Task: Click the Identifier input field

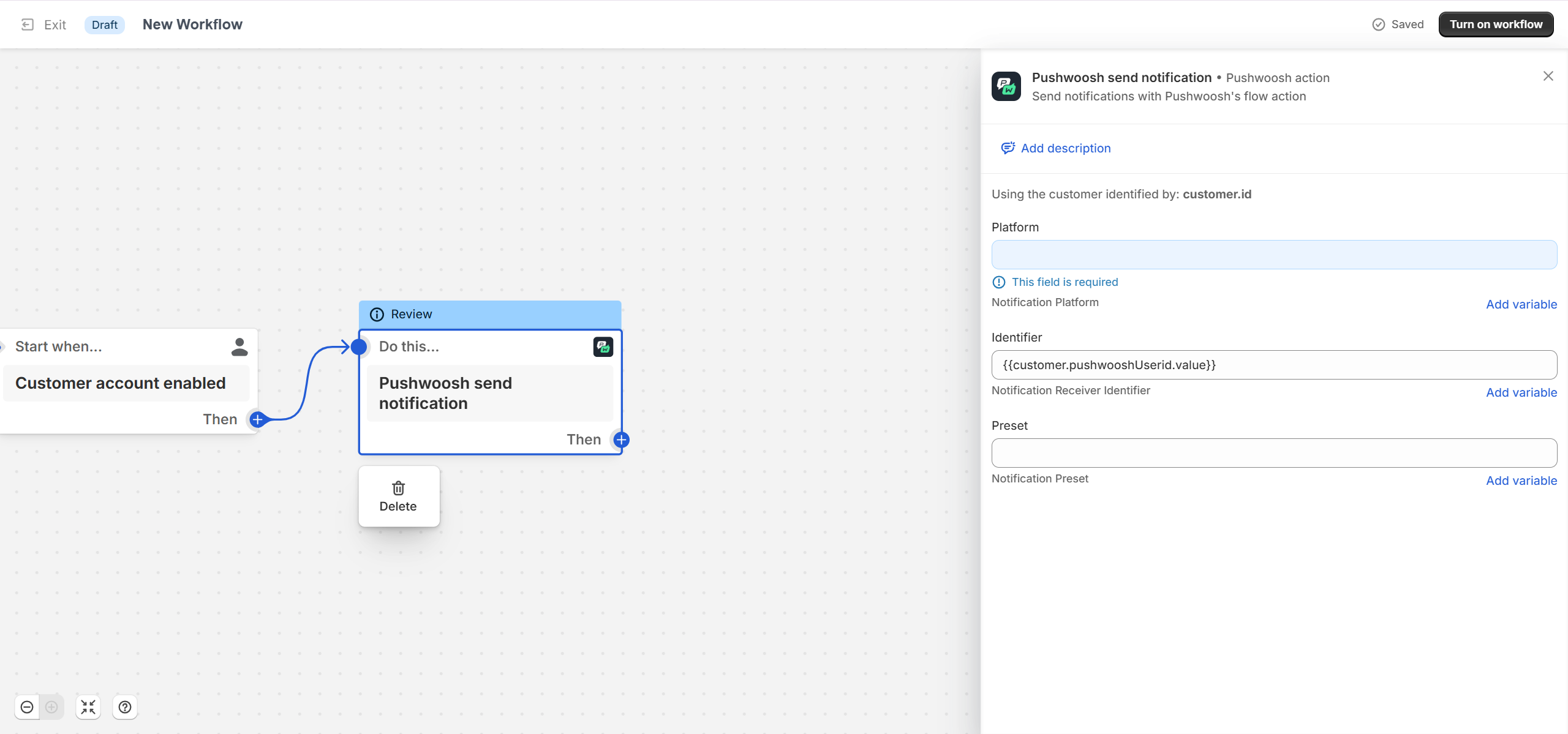Action: click(x=1274, y=365)
